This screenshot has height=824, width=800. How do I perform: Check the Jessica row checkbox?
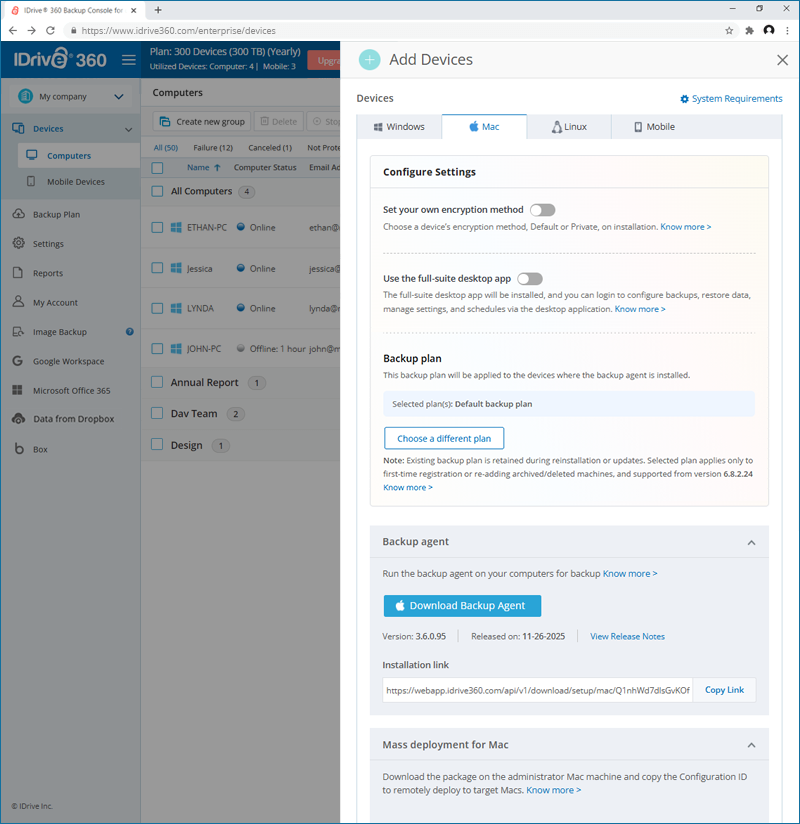[157, 268]
